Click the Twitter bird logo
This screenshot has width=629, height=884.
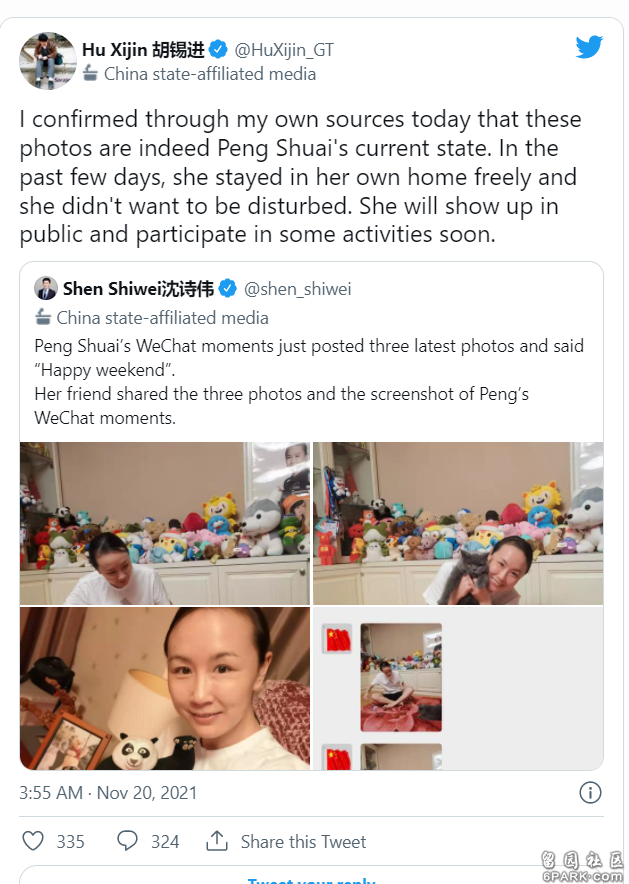[589, 47]
